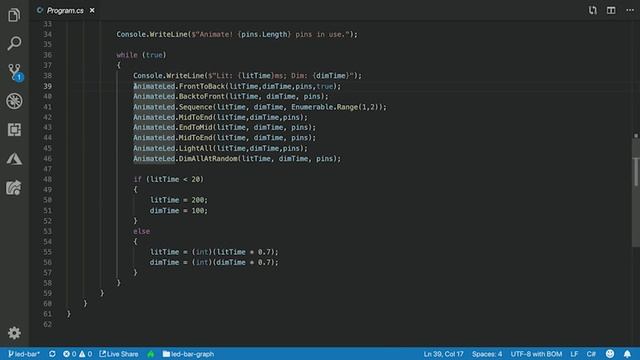This screenshot has width=640, height=360.
Task: Click the 'else' keyword on line 53
Action: click(x=141, y=231)
